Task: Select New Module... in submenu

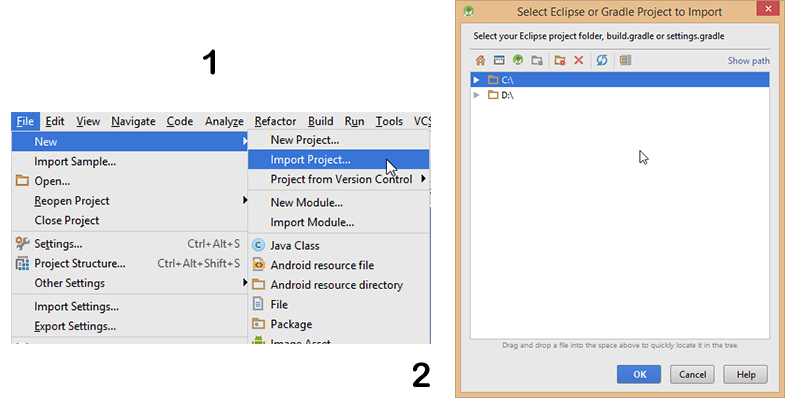Action: coord(339,203)
